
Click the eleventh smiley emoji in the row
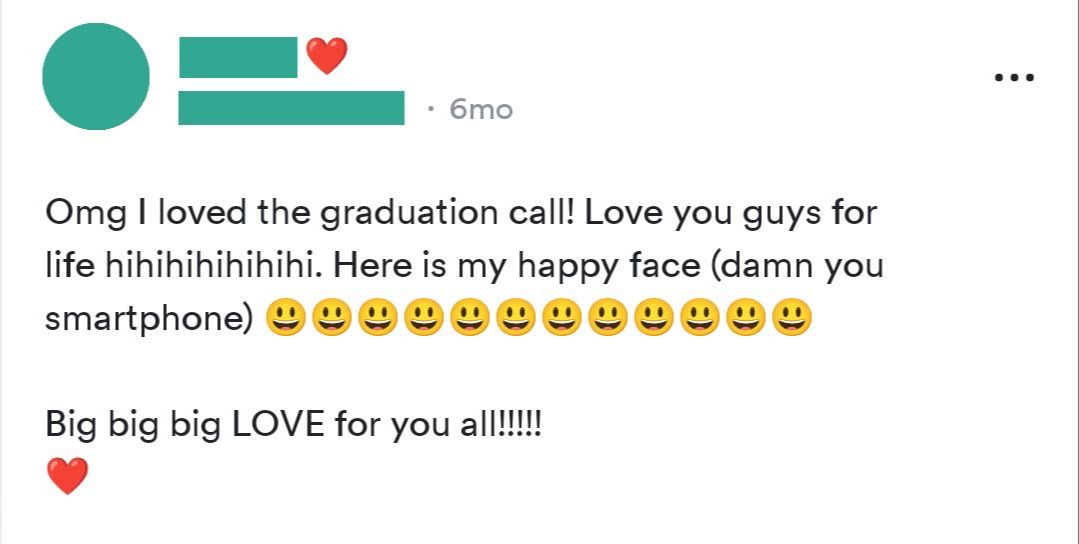pyautogui.click(x=745, y=320)
